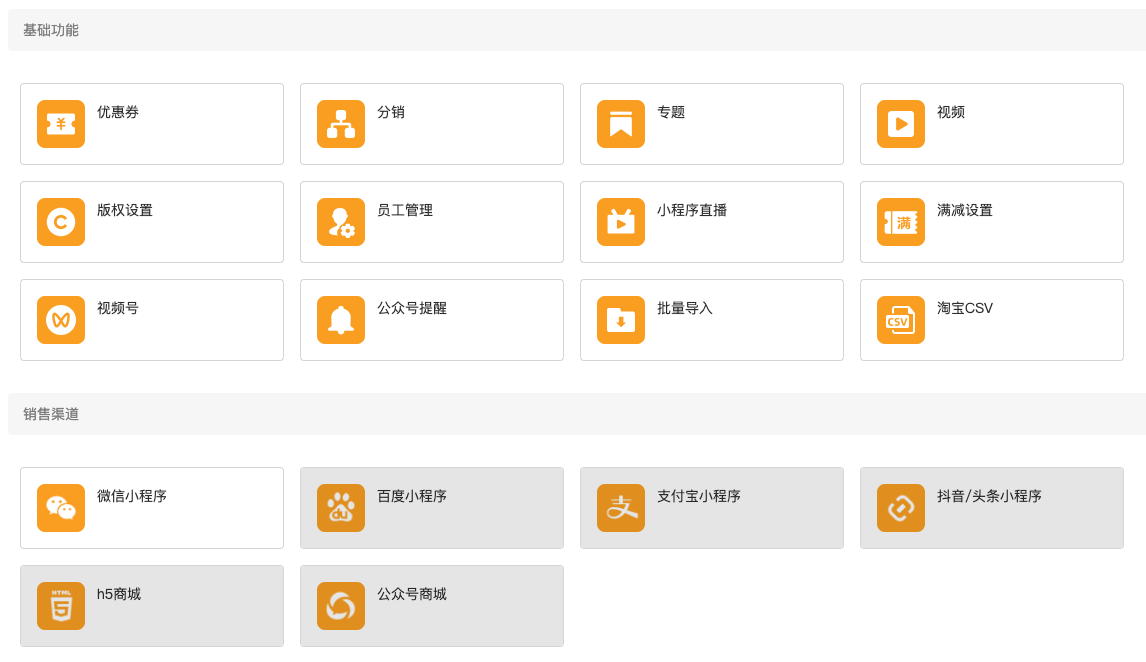Open the copyright icon for 版权设置
The width and height of the screenshot is (1146, 662).
click(x=61, y=222)
